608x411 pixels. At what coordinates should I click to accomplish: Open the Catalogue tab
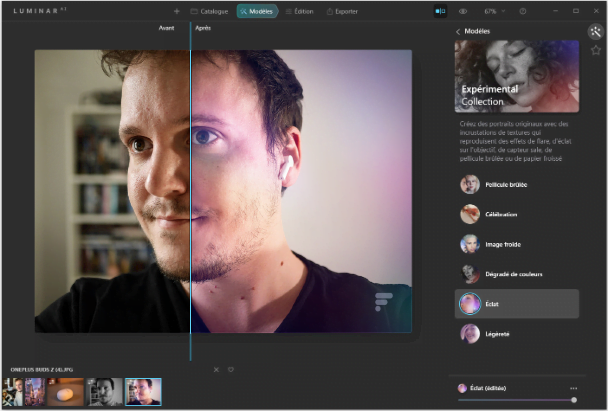209,12
